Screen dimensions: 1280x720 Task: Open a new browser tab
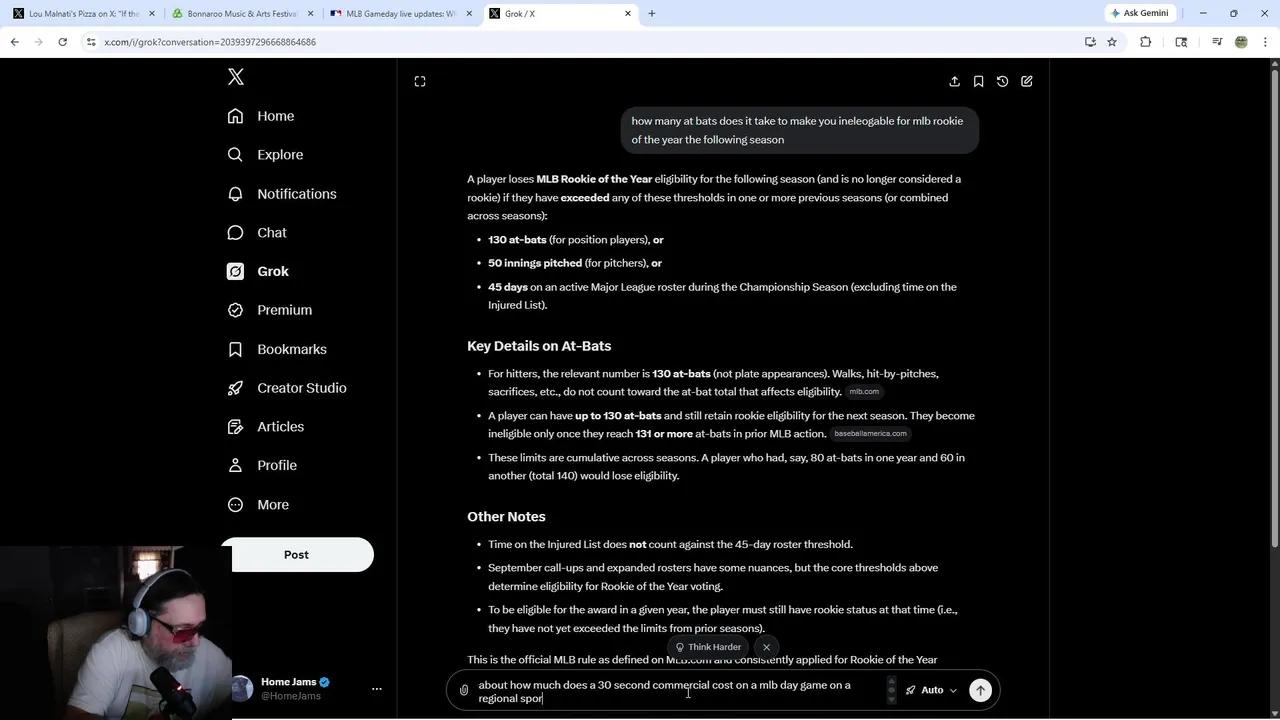[x=652, y=14]
